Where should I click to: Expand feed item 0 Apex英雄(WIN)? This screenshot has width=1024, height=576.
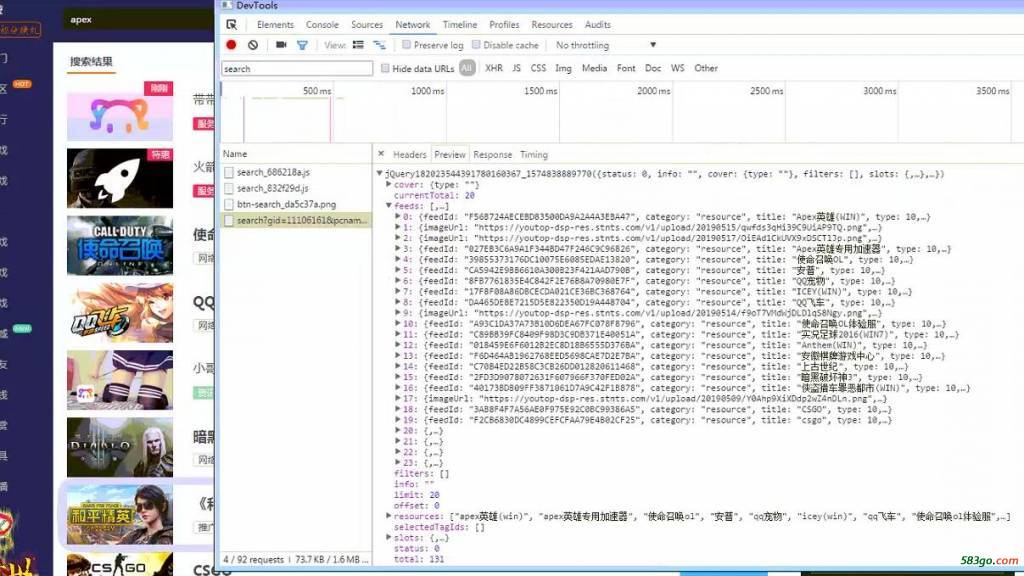point(397,216)
